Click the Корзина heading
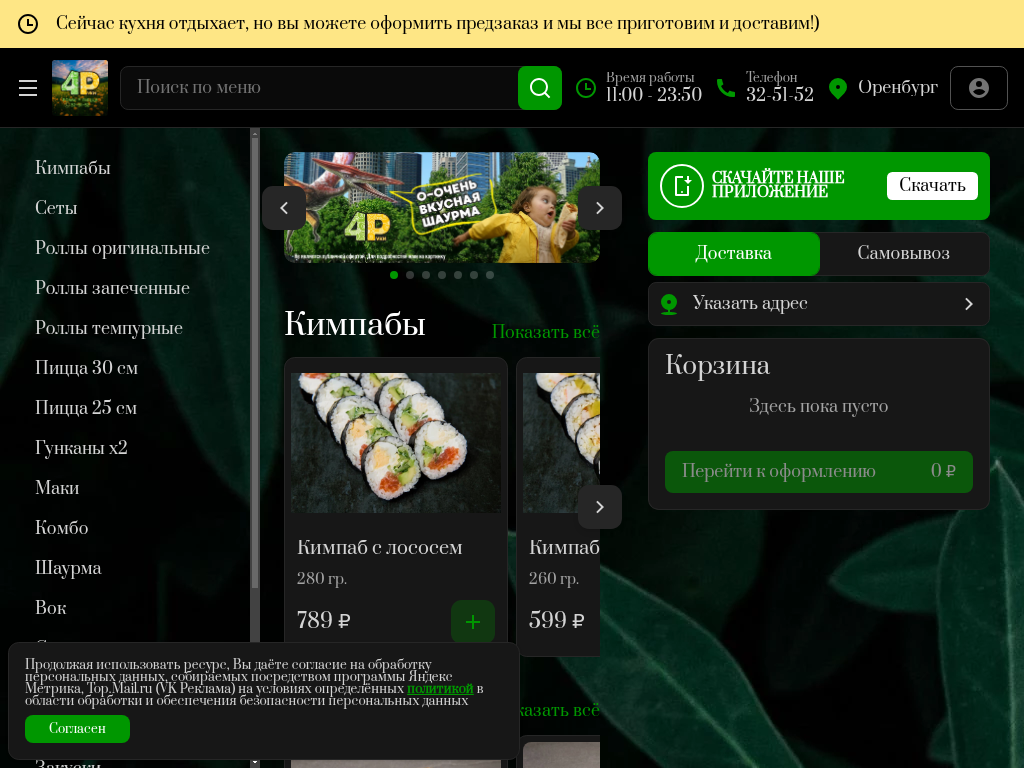This screenshot has height=768, width=1024. coord(717,365)
